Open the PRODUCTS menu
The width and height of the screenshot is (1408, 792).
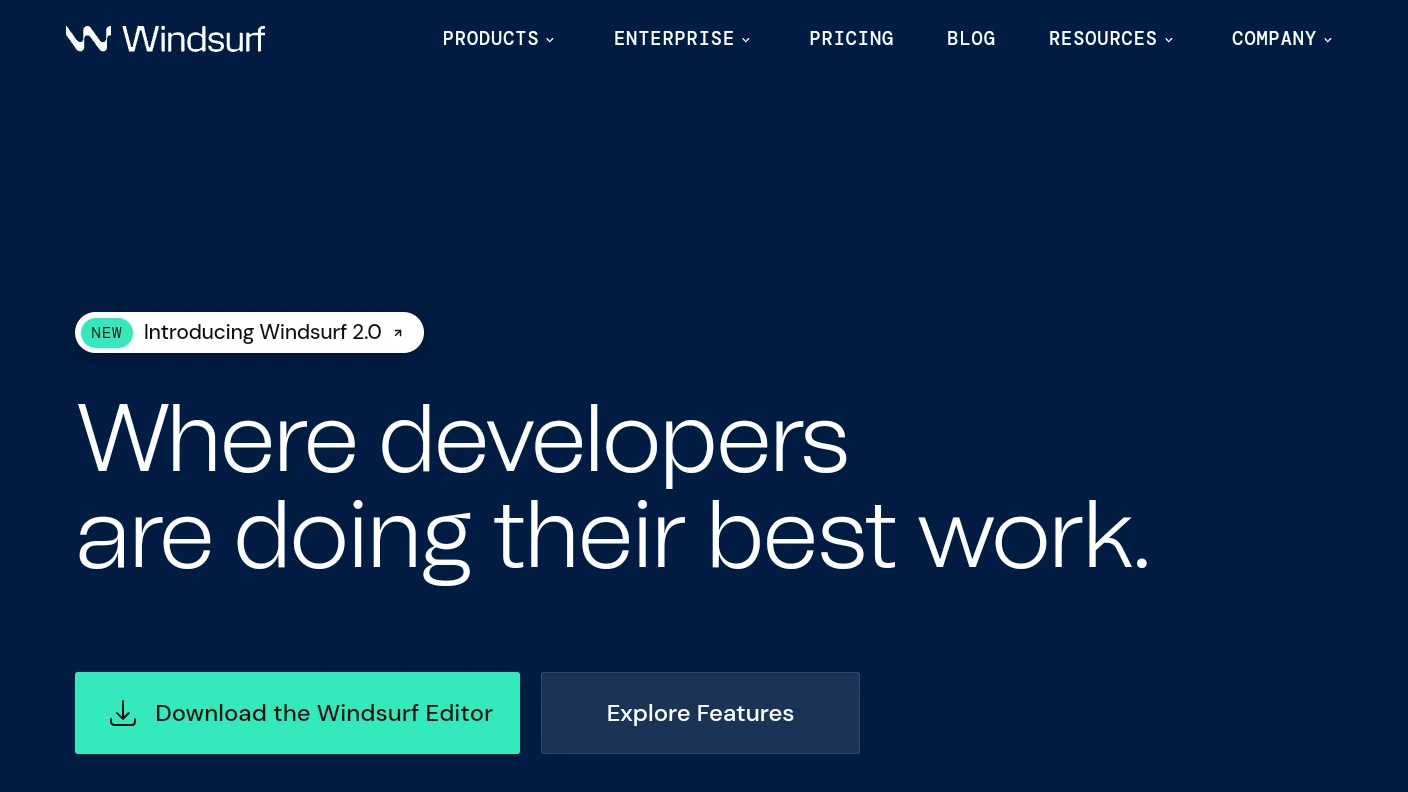click(499, 39)
